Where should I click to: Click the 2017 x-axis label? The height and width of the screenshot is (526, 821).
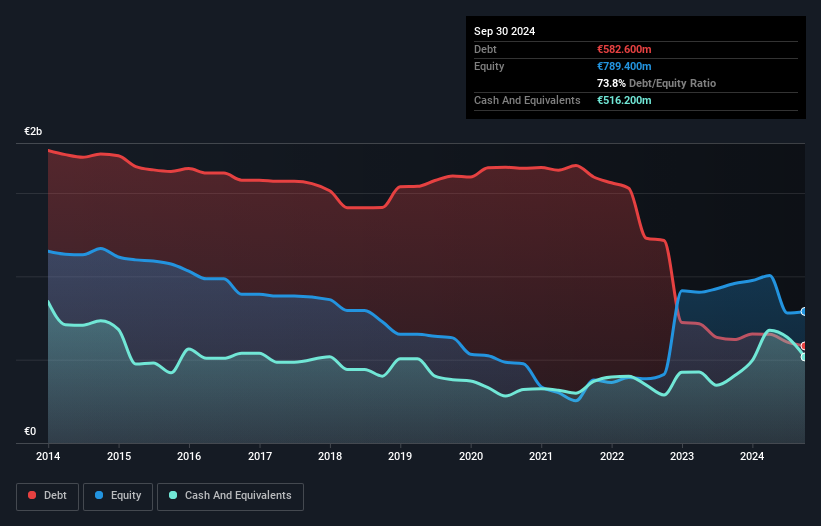click(260, 456)
